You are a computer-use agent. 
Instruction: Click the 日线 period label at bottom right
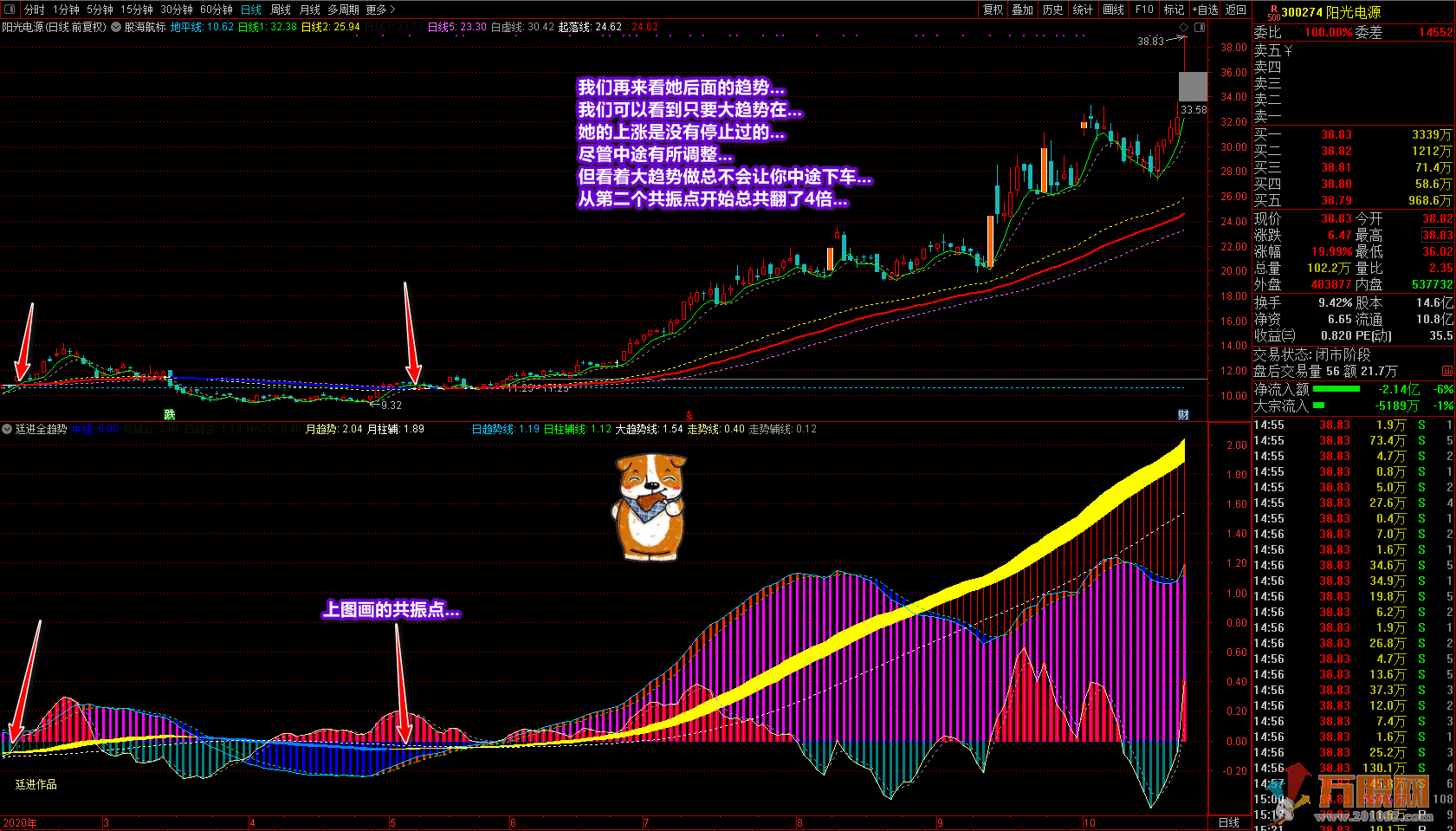coord(1229,822)
